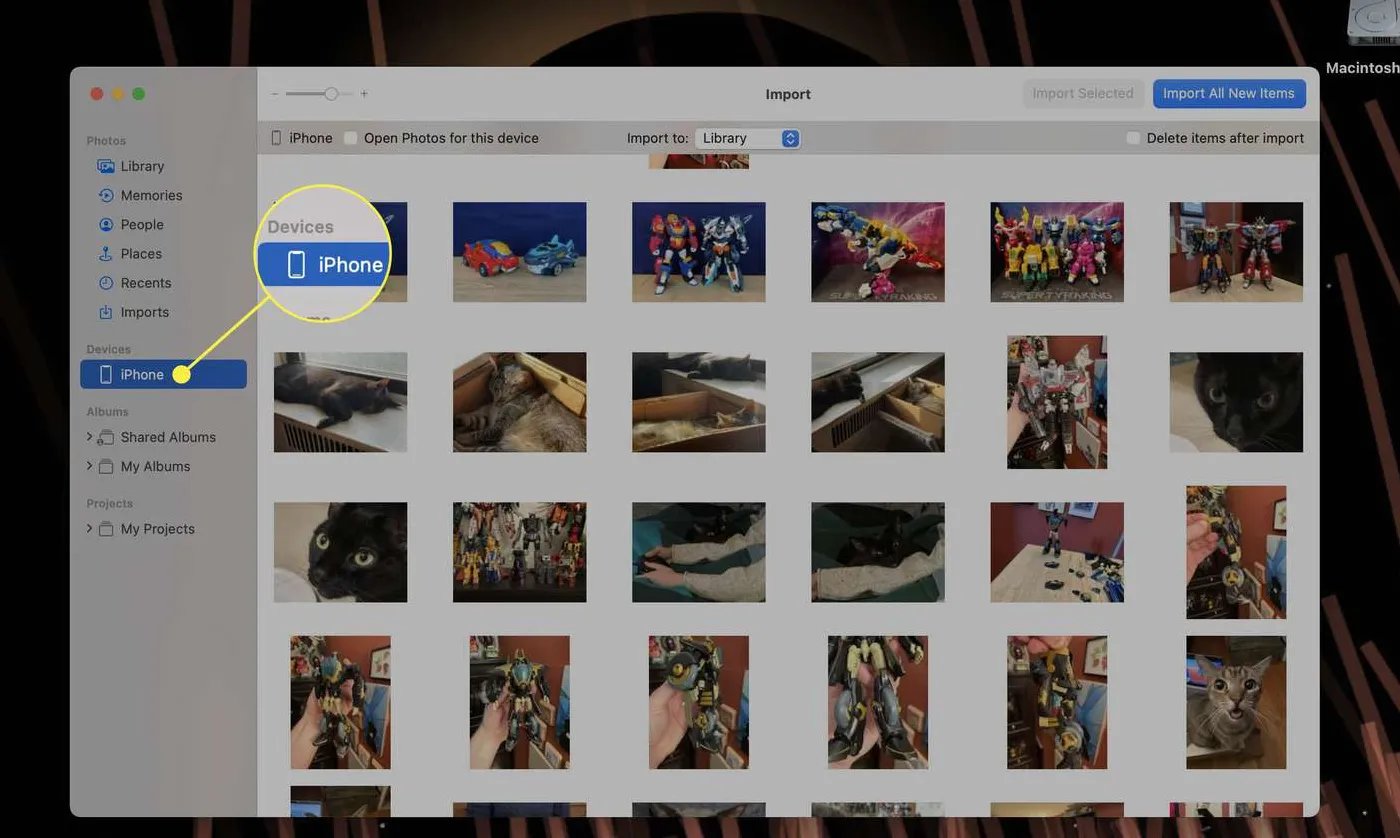This screenshot has width=1400, height=838.
Task: Expand the Shared Albums group
Action: [89, 437]
